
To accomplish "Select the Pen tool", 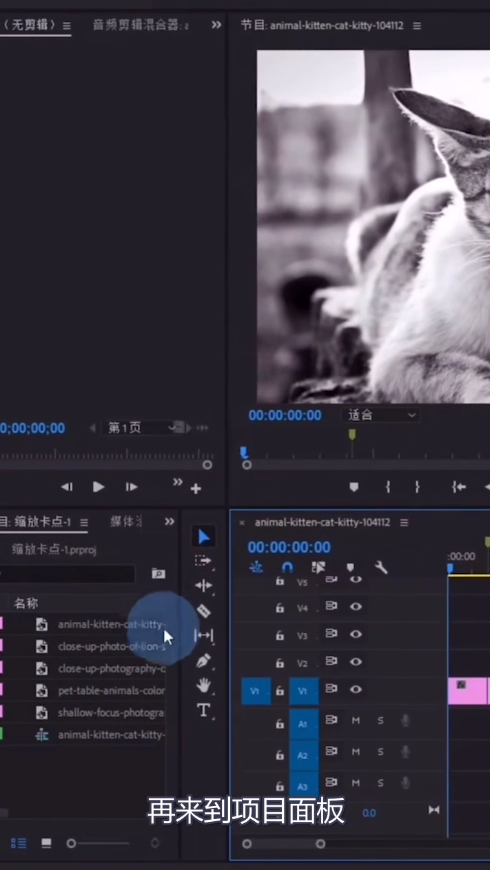I will coord(203,661).
